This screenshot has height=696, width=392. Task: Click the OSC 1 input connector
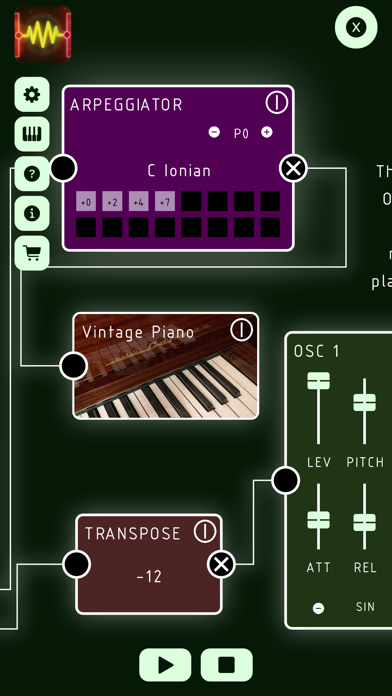point(285,480)
